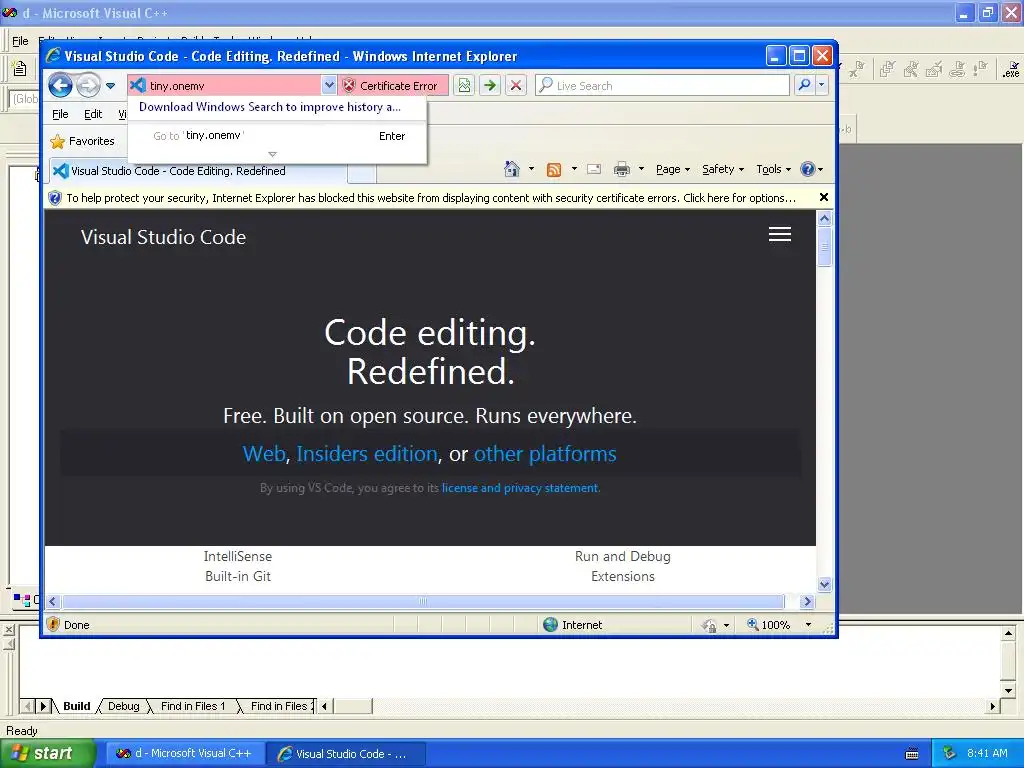
Task: Open Internet Explorer File menu
Action: click(x=60, y=114)
